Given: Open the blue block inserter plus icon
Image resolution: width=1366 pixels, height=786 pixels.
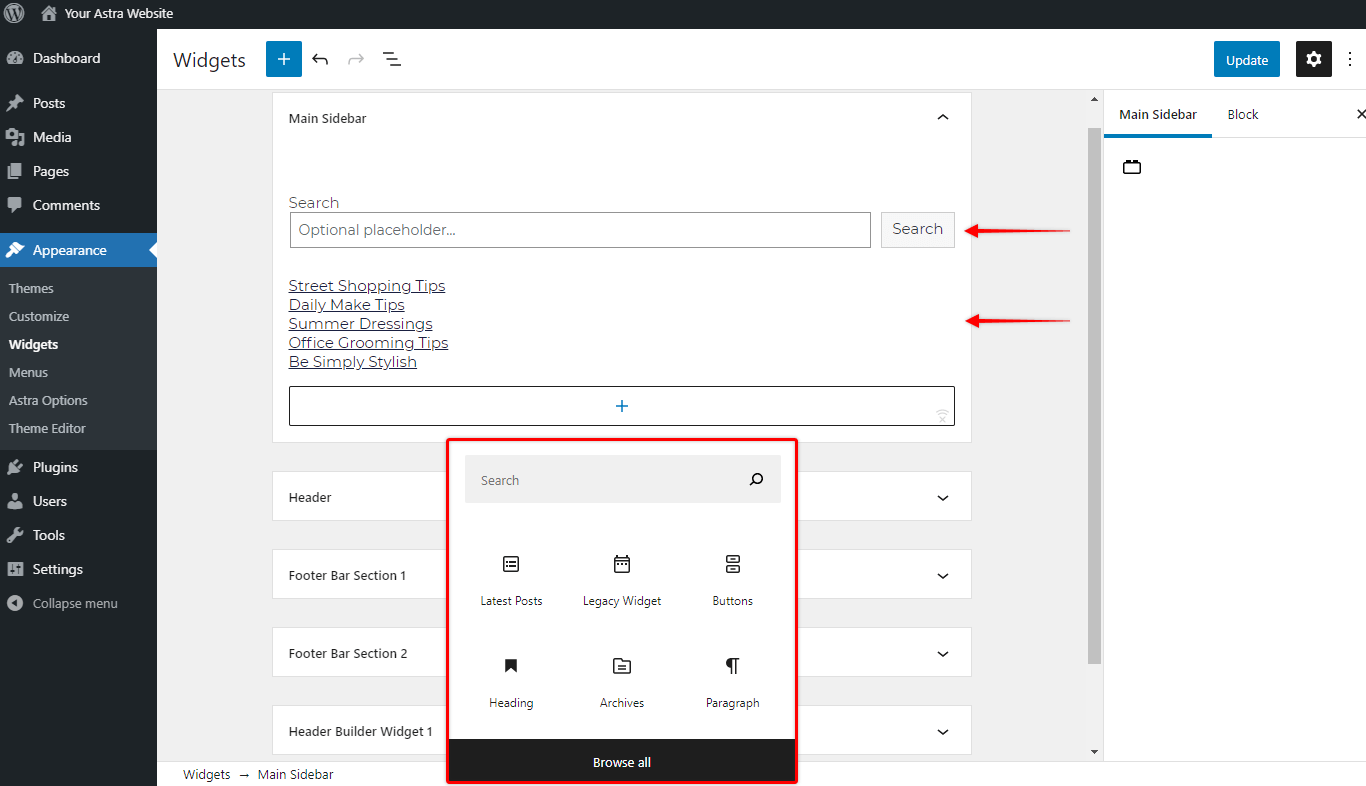Looking at the screenshot, I should pos(283,59).
